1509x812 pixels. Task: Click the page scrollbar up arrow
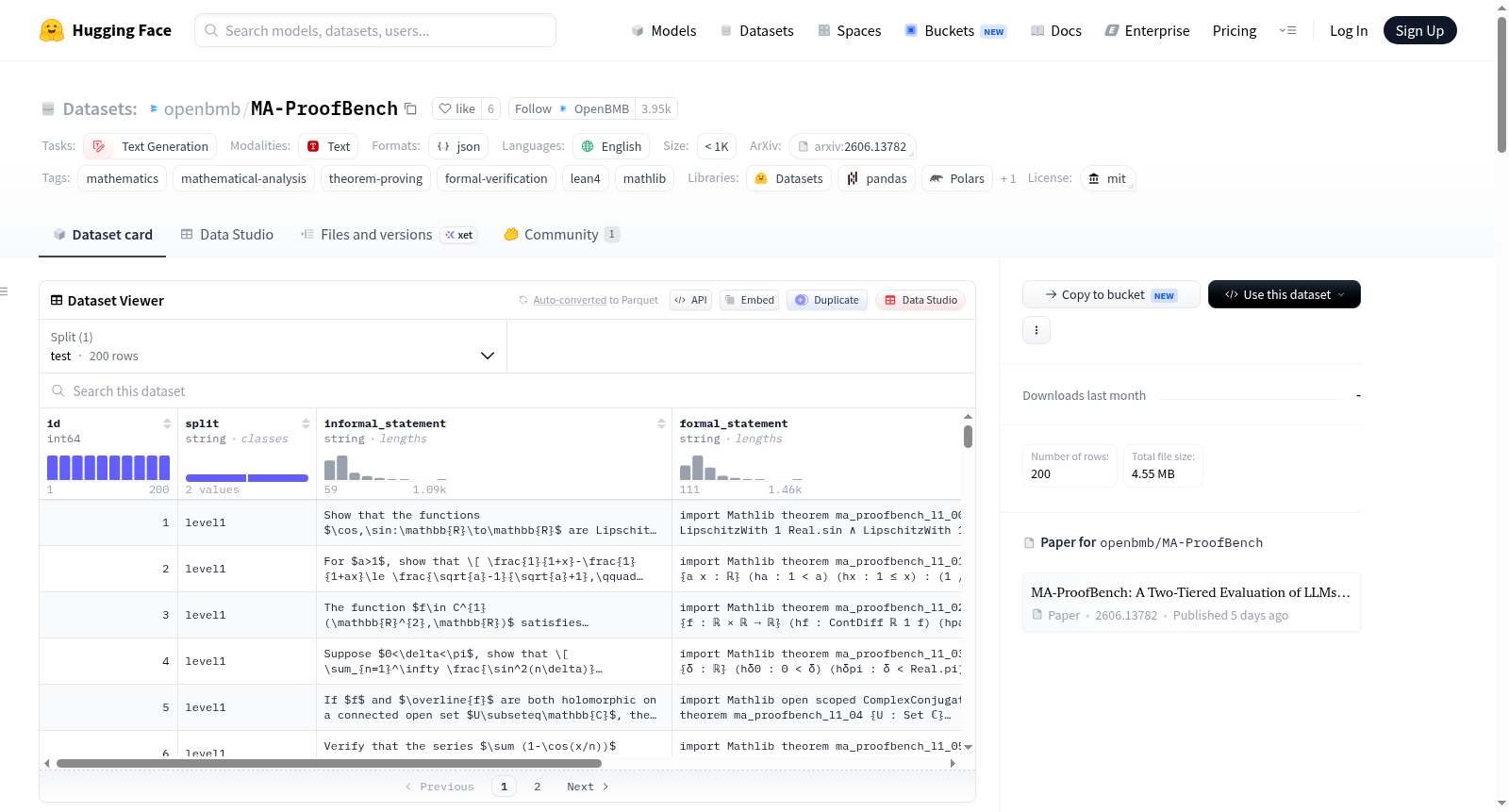1501,8
